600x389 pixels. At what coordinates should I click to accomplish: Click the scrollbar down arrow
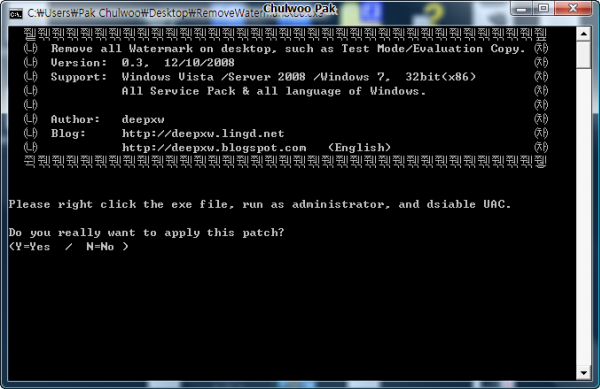(583, 373)
